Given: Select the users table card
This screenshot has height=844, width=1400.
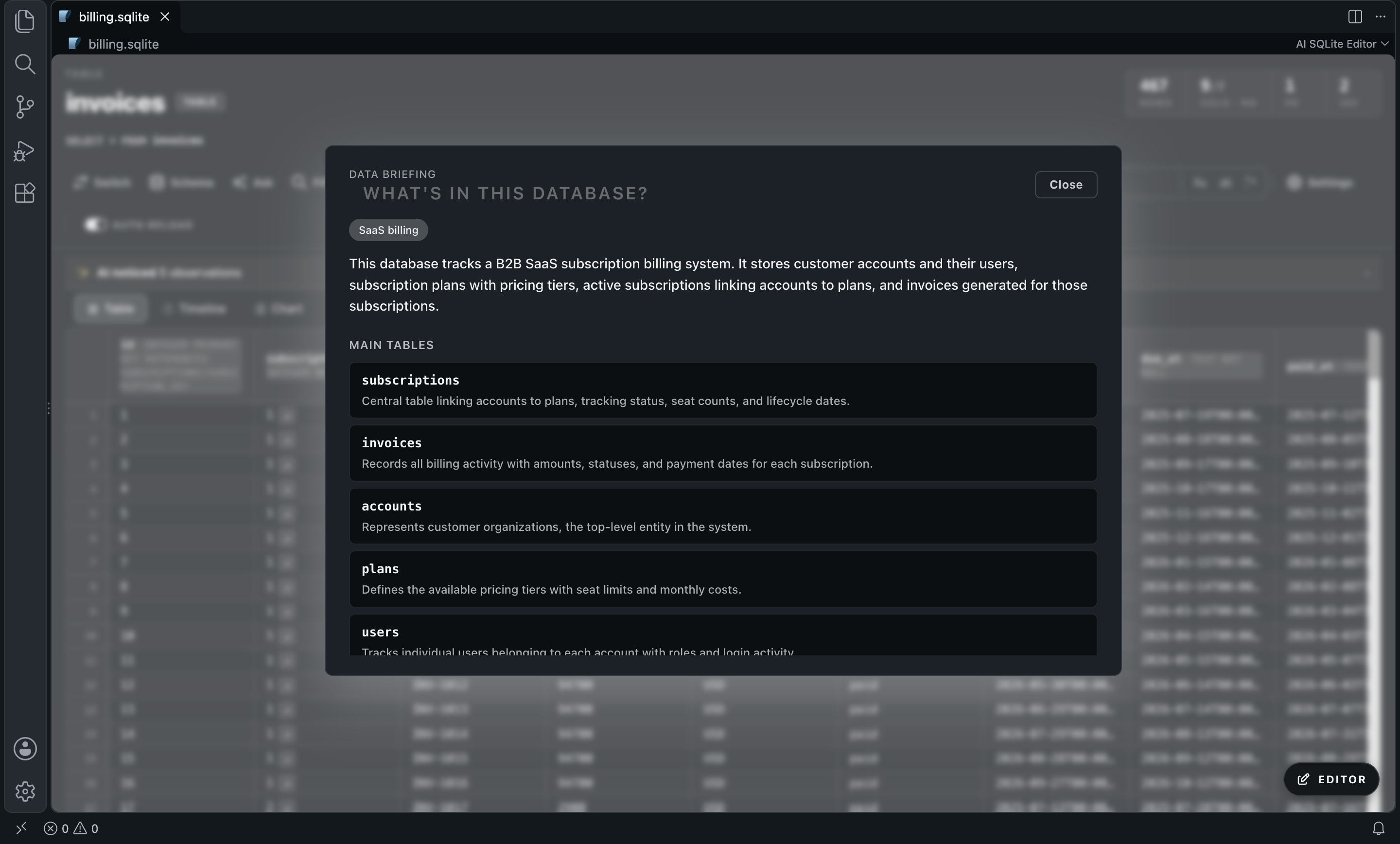Looking at the screenshot, I should coord(723,635).
